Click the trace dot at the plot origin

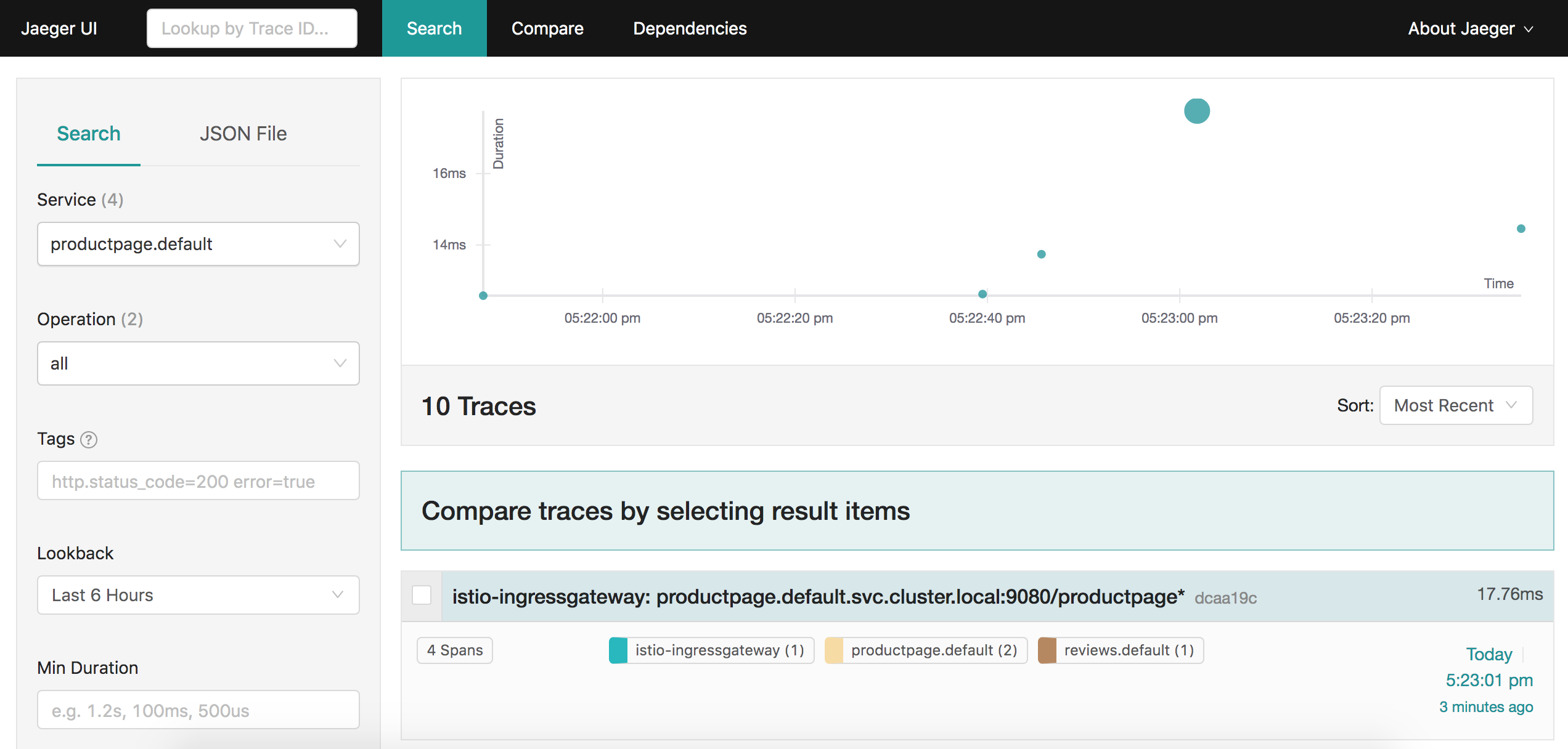click(483, 296)
